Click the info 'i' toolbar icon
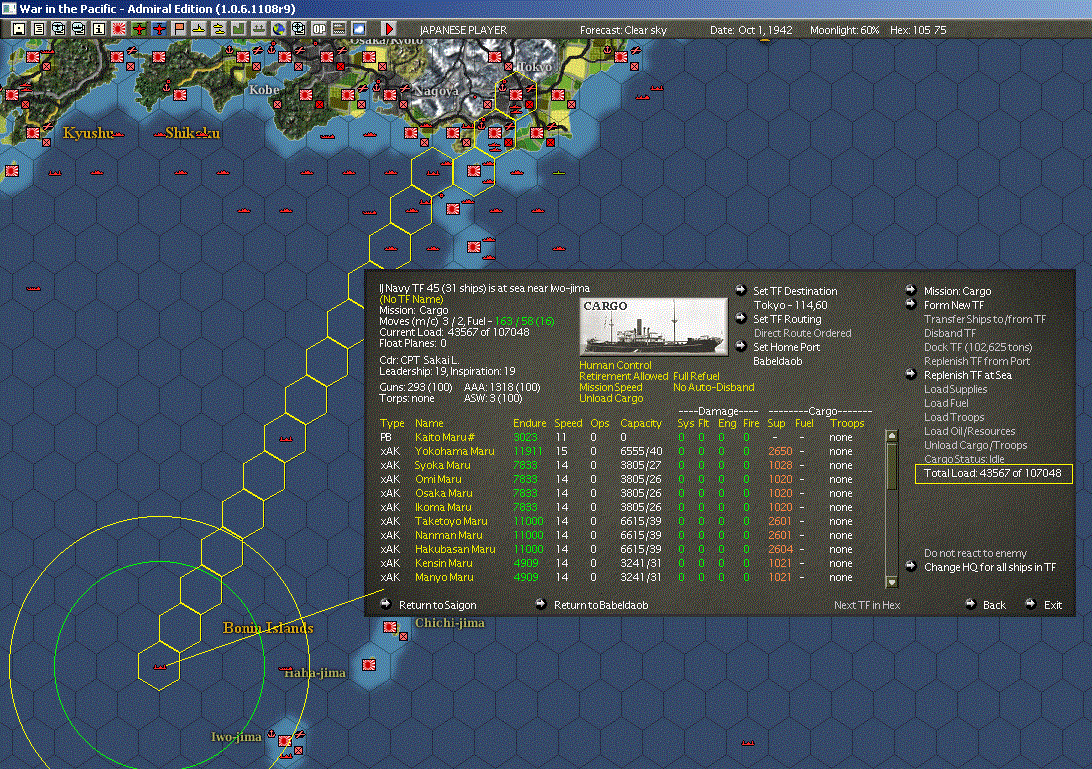The image size is (1092, 769). pos(99,29)
